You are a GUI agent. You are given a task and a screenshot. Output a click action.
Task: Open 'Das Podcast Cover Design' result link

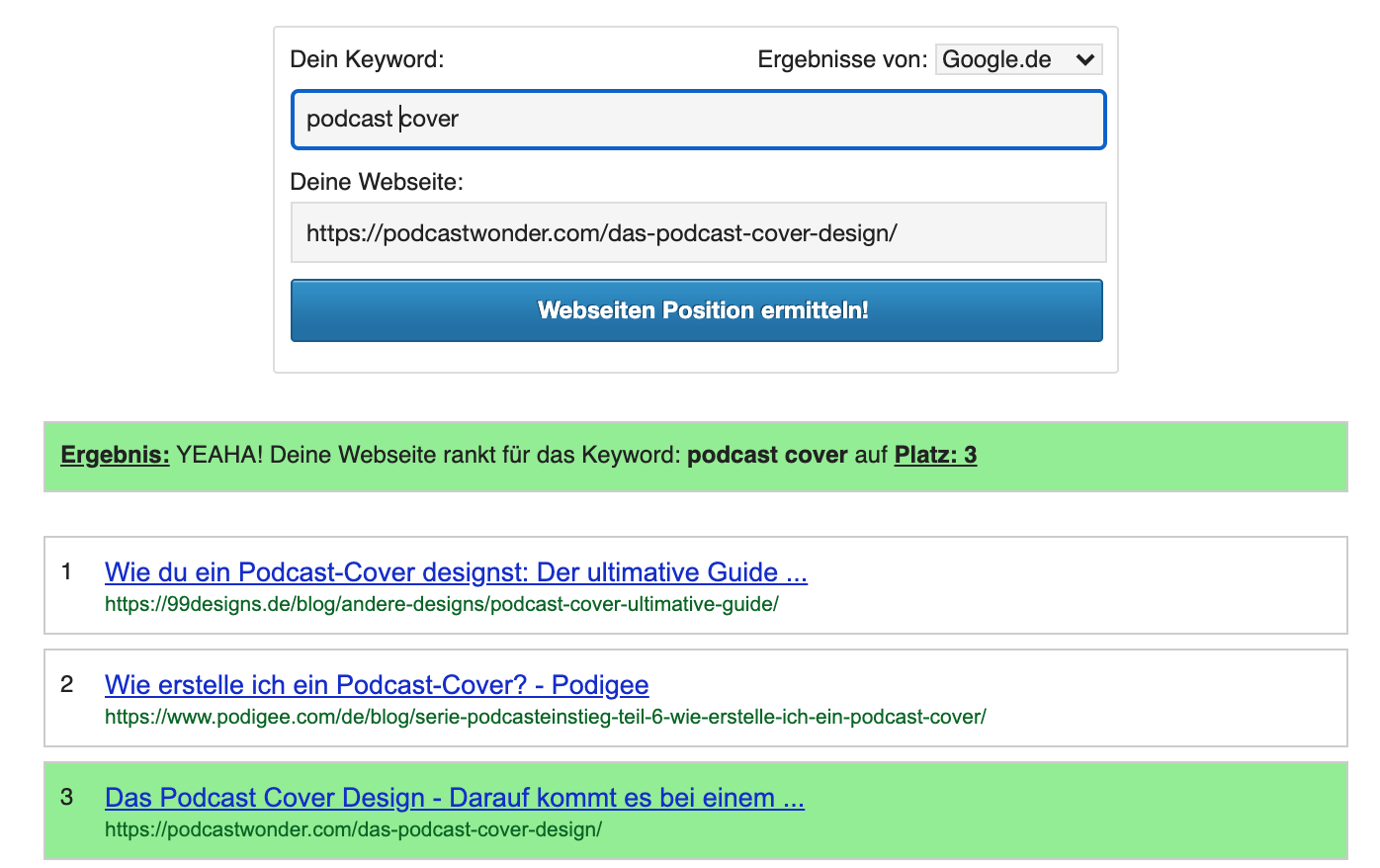pyautogui.click(x=455, y=798)
